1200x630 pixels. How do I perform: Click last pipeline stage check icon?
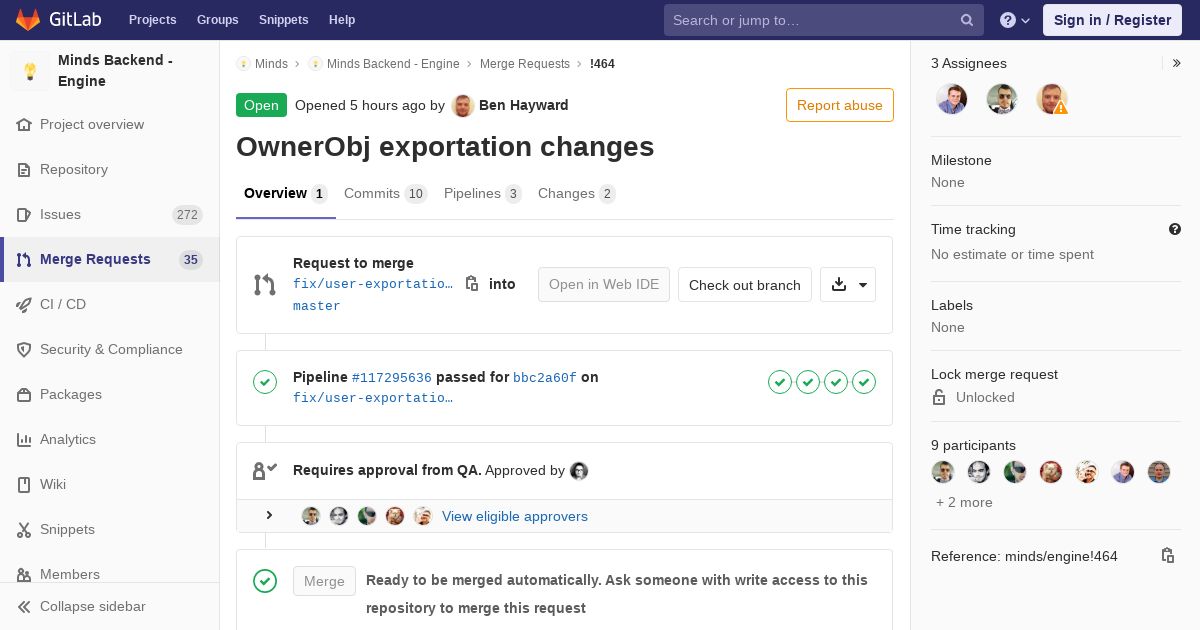coord(864,382)
